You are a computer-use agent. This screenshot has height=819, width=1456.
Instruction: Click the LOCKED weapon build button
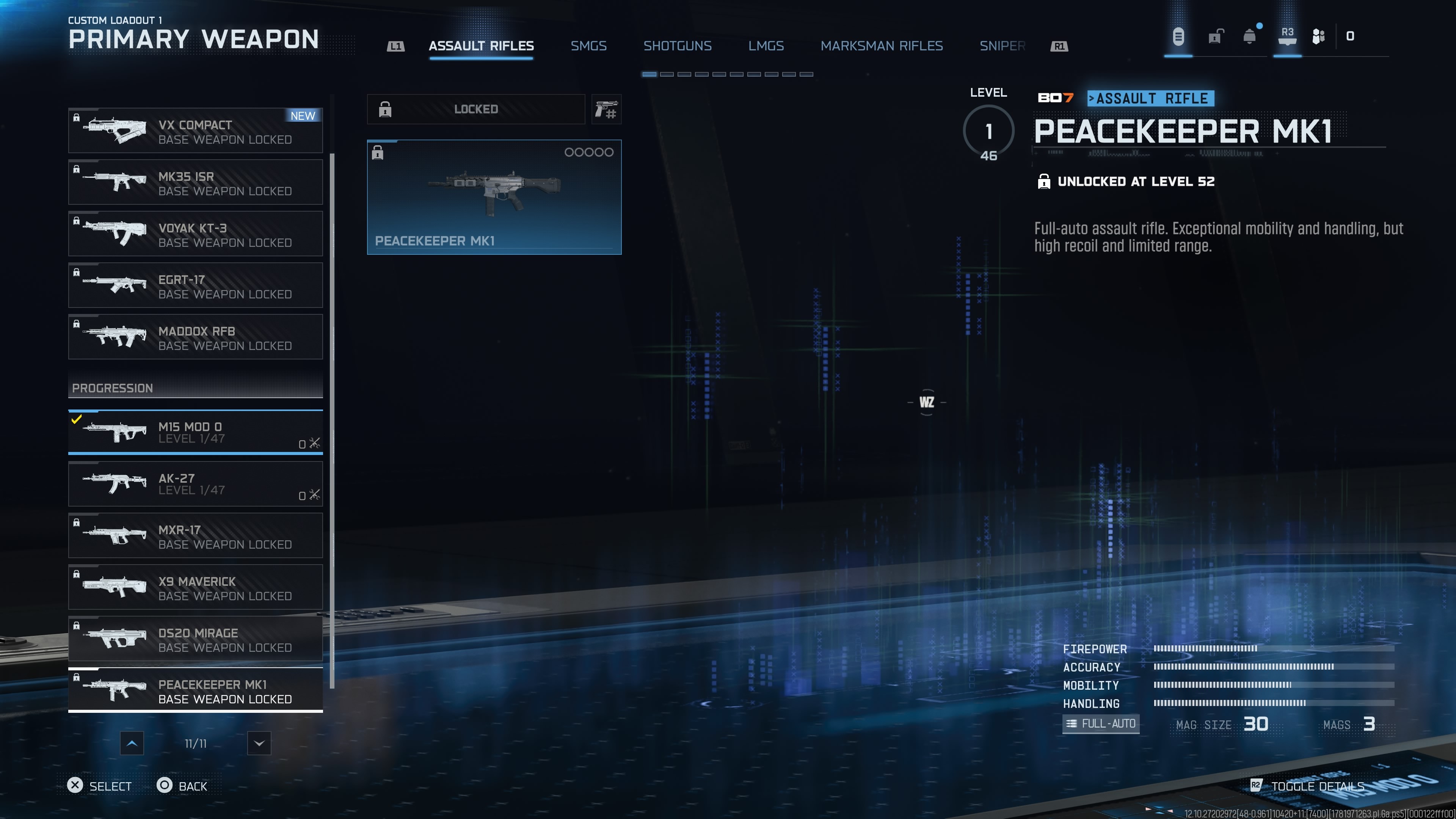pos(476,109)
